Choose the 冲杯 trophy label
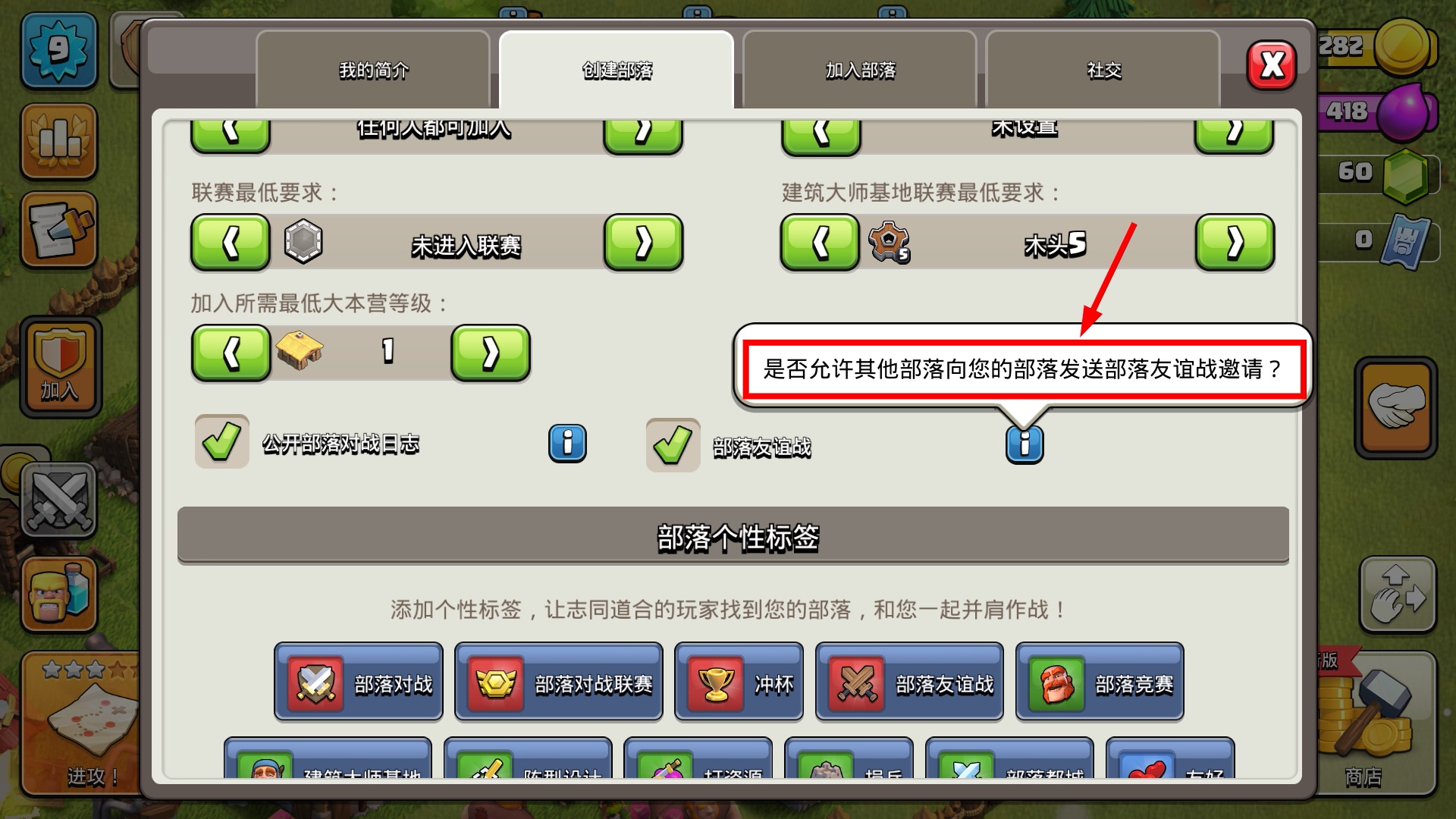 [739, 682]
